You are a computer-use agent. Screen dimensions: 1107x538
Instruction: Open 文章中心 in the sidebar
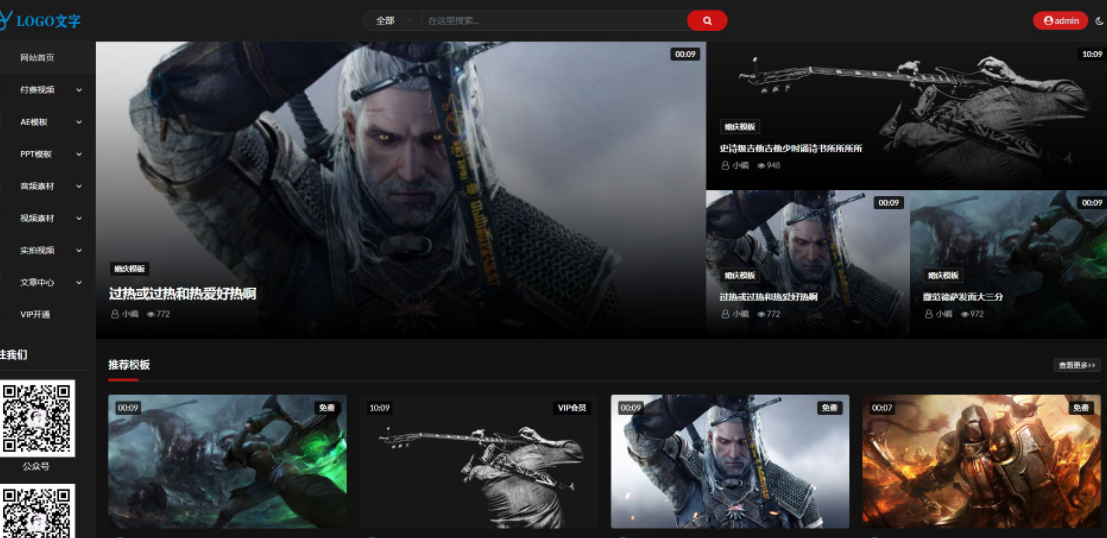(x=37, y=282)
